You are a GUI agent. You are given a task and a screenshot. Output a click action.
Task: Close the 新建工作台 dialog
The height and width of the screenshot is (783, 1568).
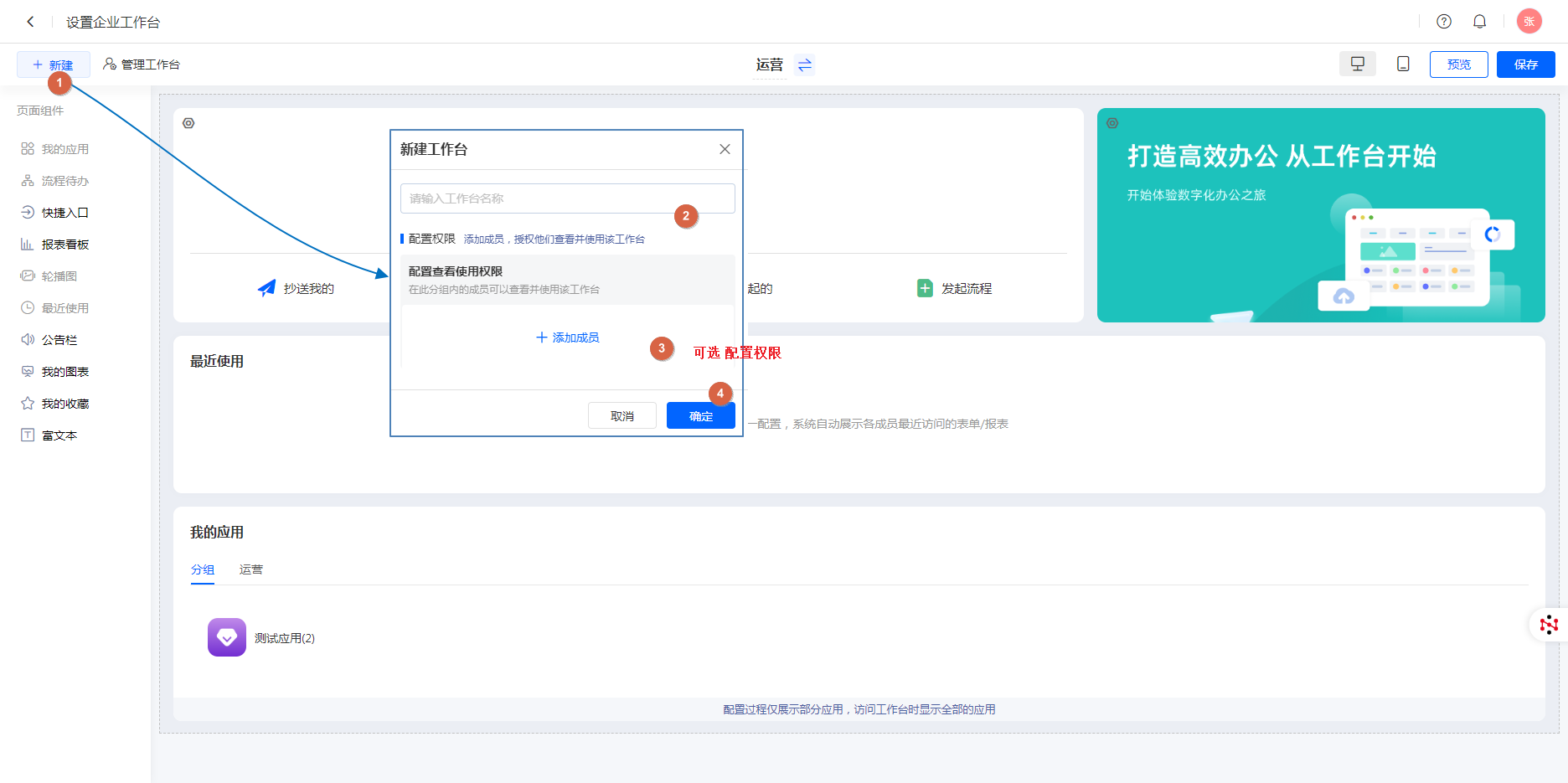[x=725, y=149]
